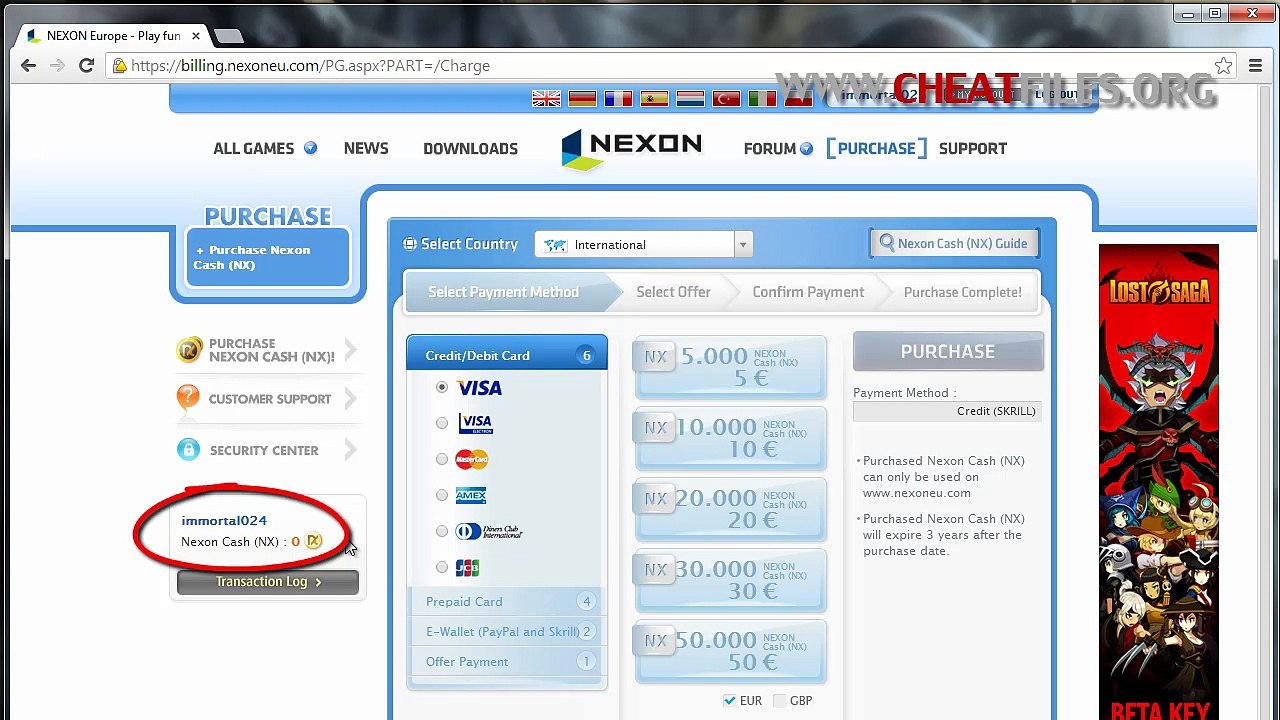Image resolution: width=1280 pixels, height=720 pixels.
Task: Pick the Spanish flag language
Action: (654, 98)
